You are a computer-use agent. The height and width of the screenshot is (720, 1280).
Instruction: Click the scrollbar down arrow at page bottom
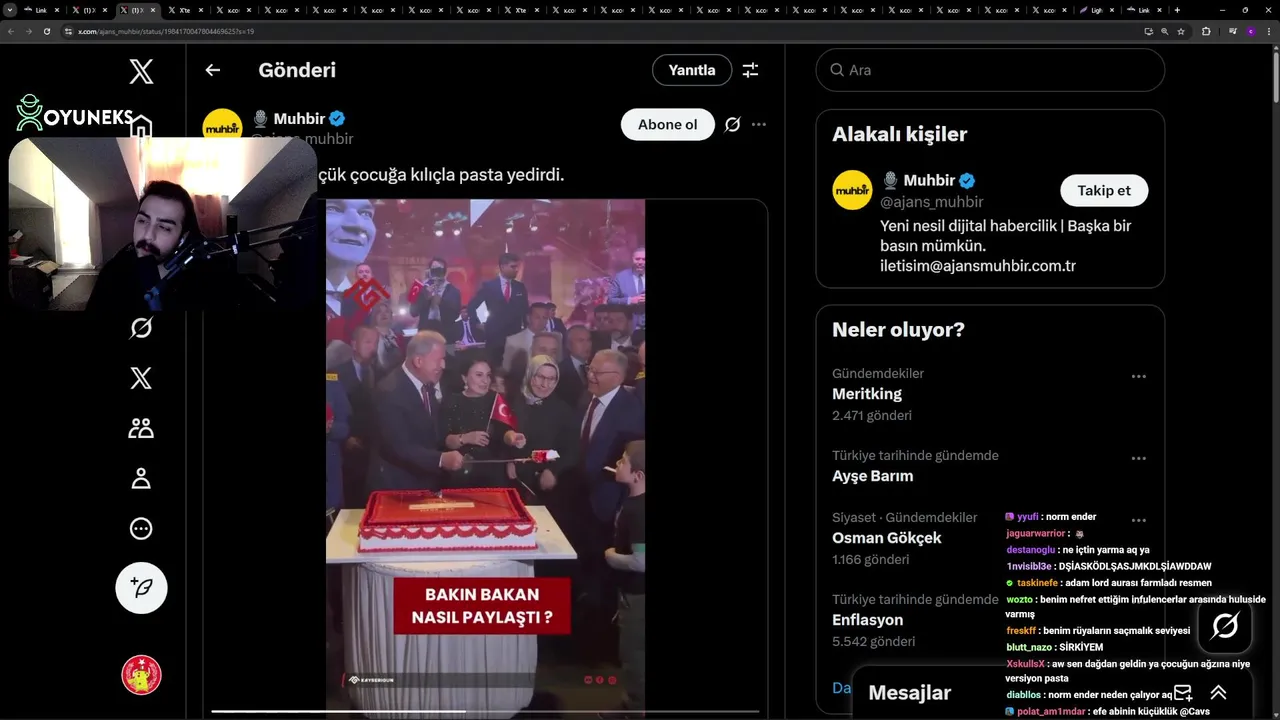1275,714
